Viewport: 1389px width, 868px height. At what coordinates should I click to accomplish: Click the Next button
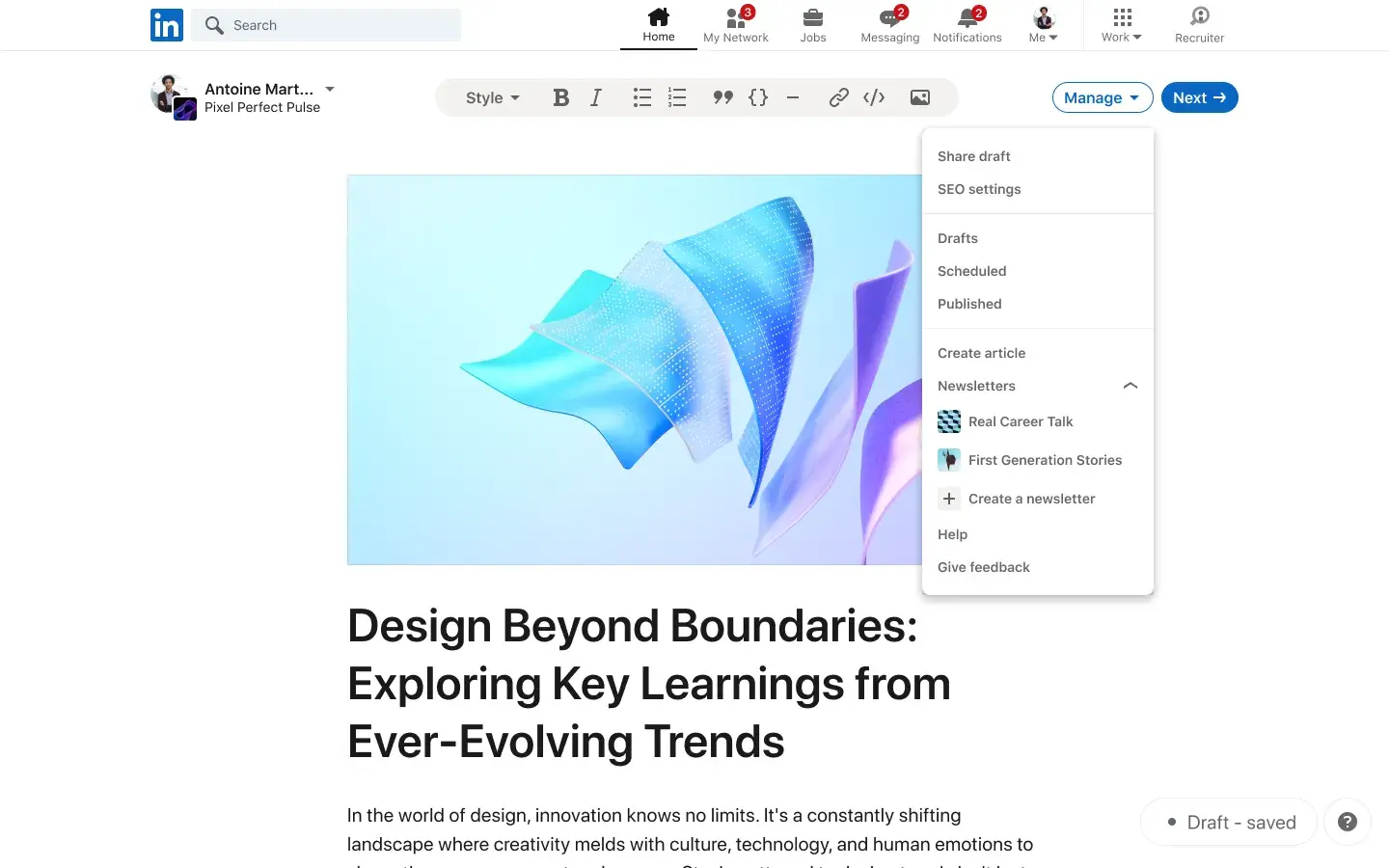[x=1199, y=97]
